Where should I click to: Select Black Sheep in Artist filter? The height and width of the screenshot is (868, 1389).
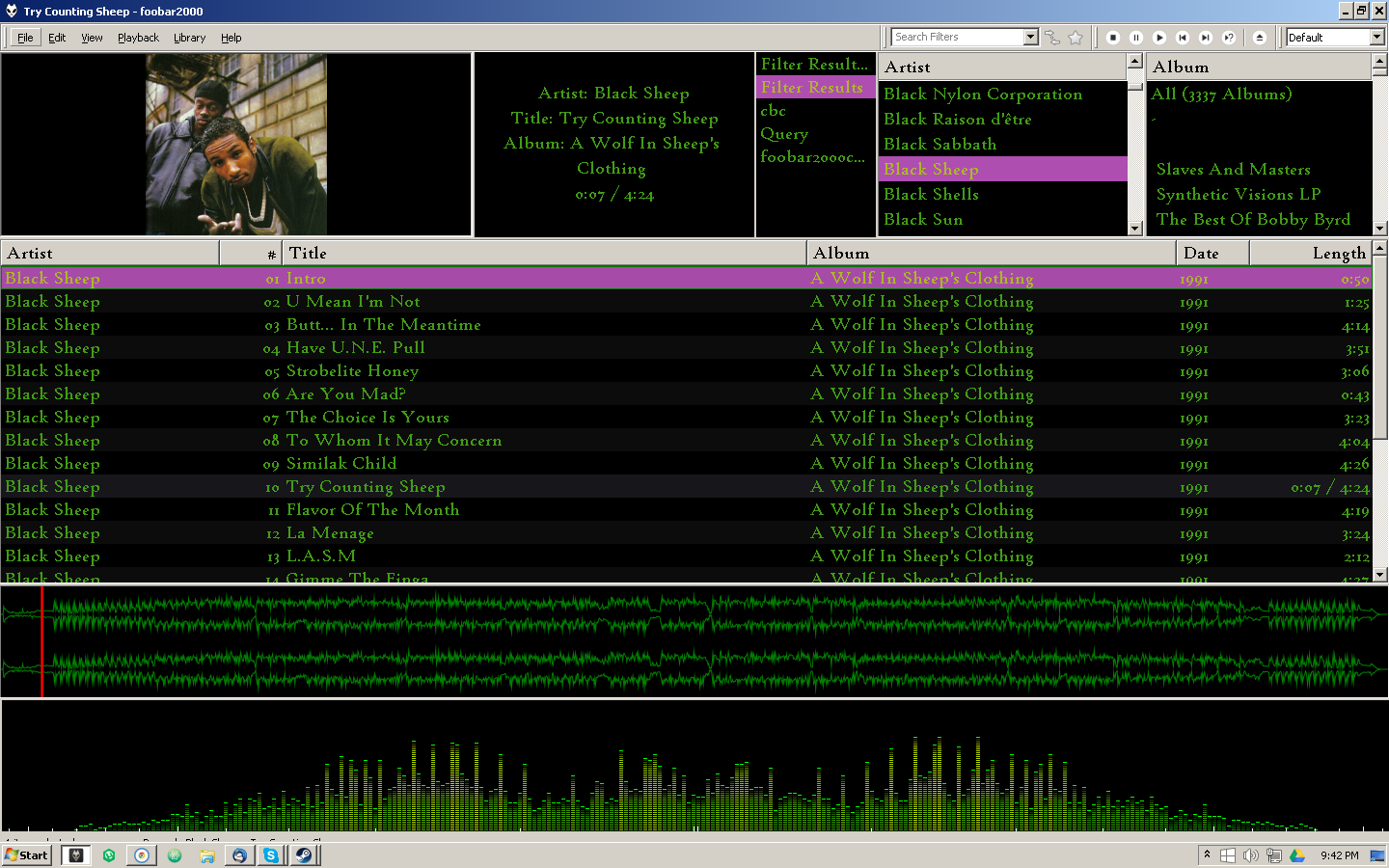pyautogui.click(x=1003, y=169)
